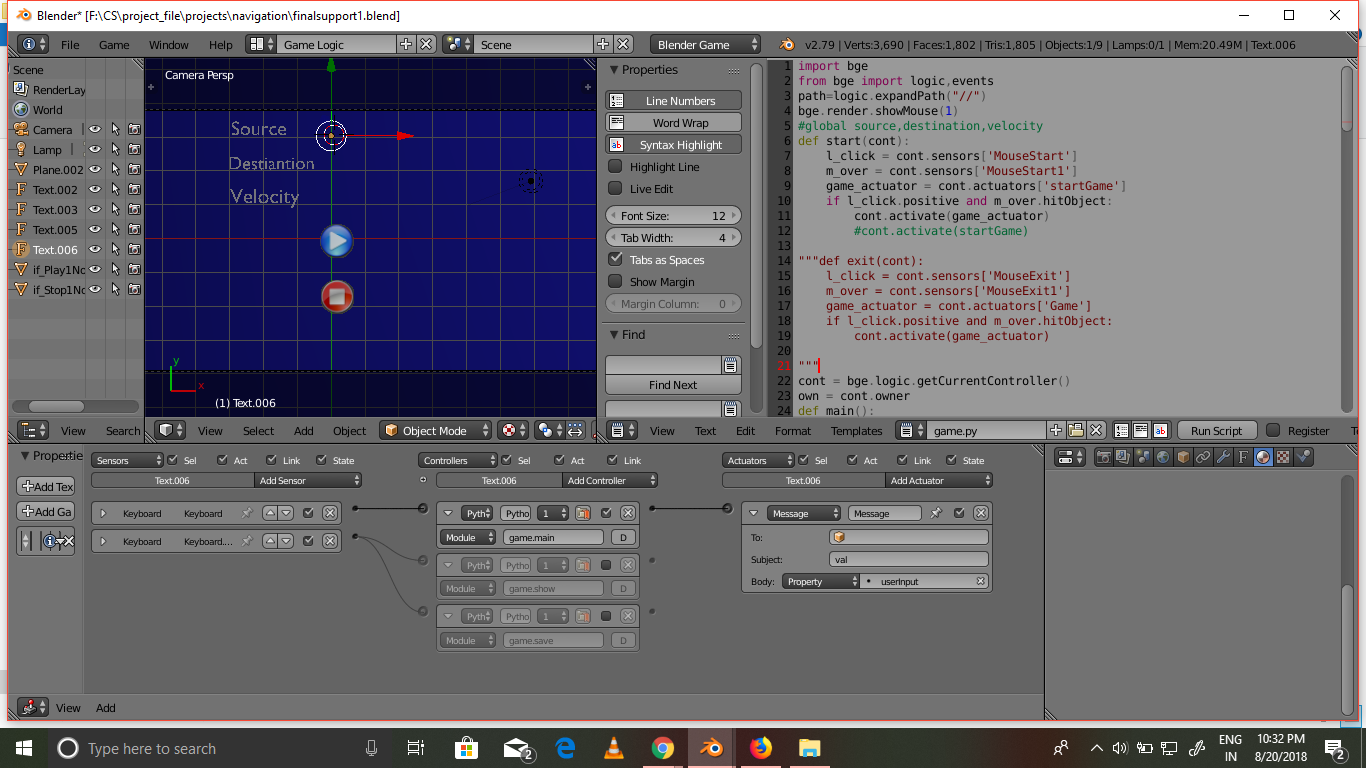
Task: Enable Highlight Line checkbox
Action: [x=616, y=167]
